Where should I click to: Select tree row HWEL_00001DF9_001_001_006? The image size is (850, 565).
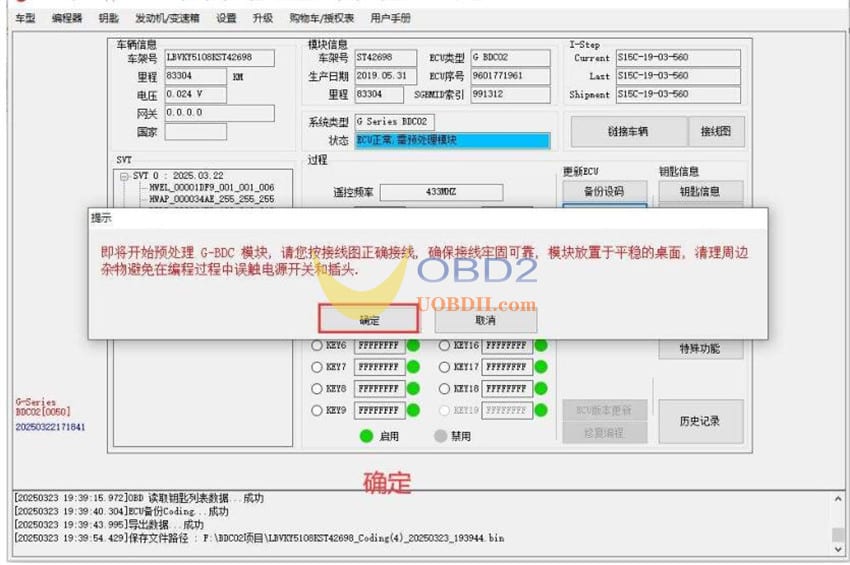click(x=211, y=188)
